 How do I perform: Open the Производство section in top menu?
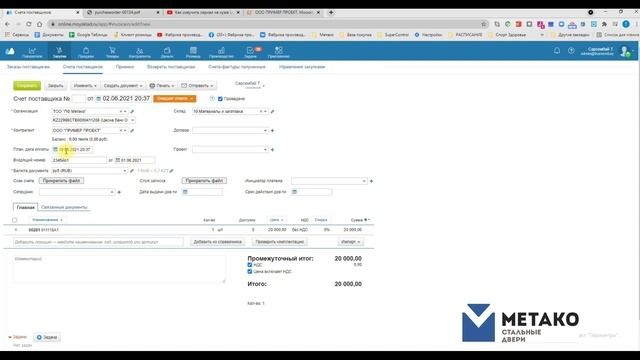pyautogui.click(x=221, y=52)
